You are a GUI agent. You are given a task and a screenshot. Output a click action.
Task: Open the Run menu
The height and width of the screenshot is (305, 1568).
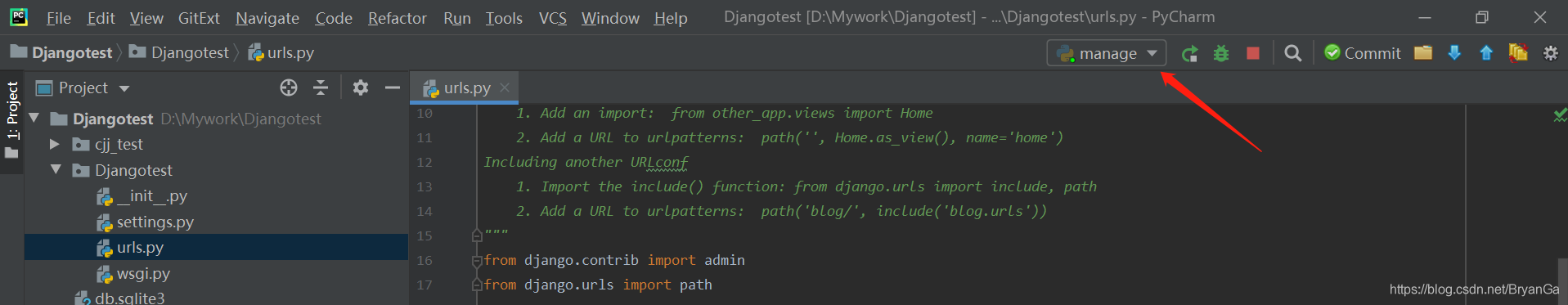coord(457,18)
